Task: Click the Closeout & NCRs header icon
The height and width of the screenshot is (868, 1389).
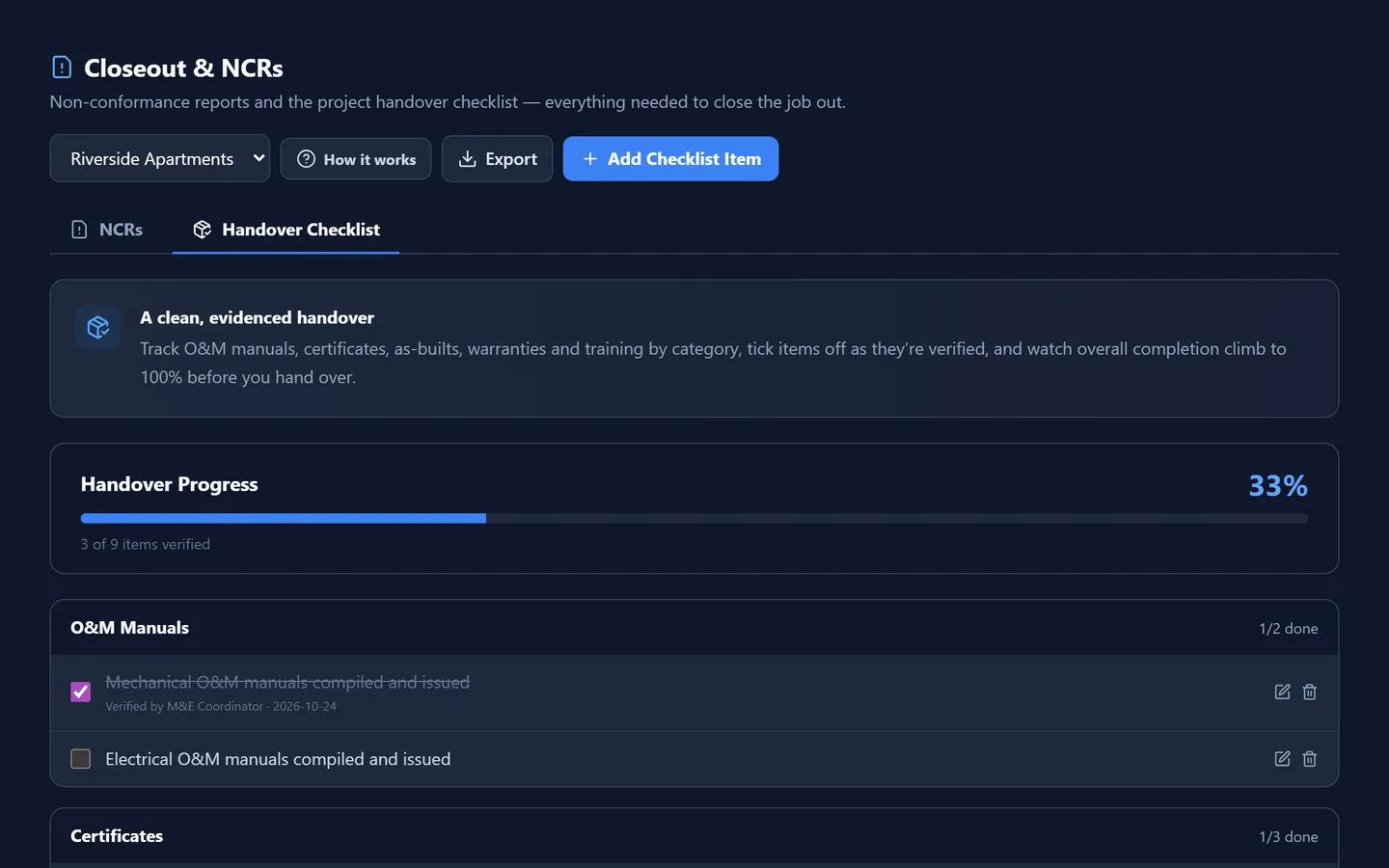Action: (62, 68)
